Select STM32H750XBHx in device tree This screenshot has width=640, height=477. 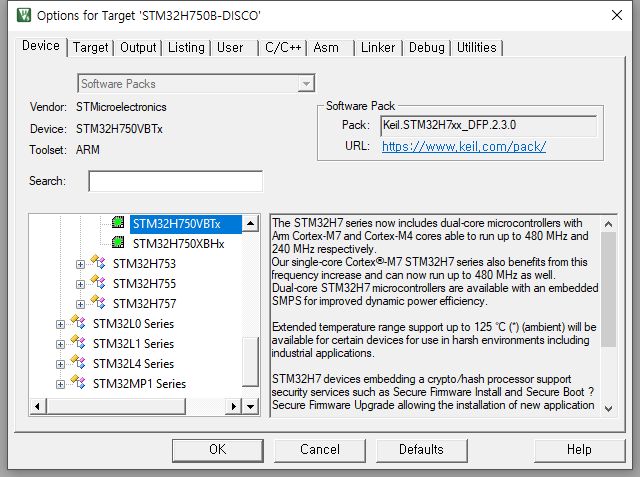(x=178, y=244)
